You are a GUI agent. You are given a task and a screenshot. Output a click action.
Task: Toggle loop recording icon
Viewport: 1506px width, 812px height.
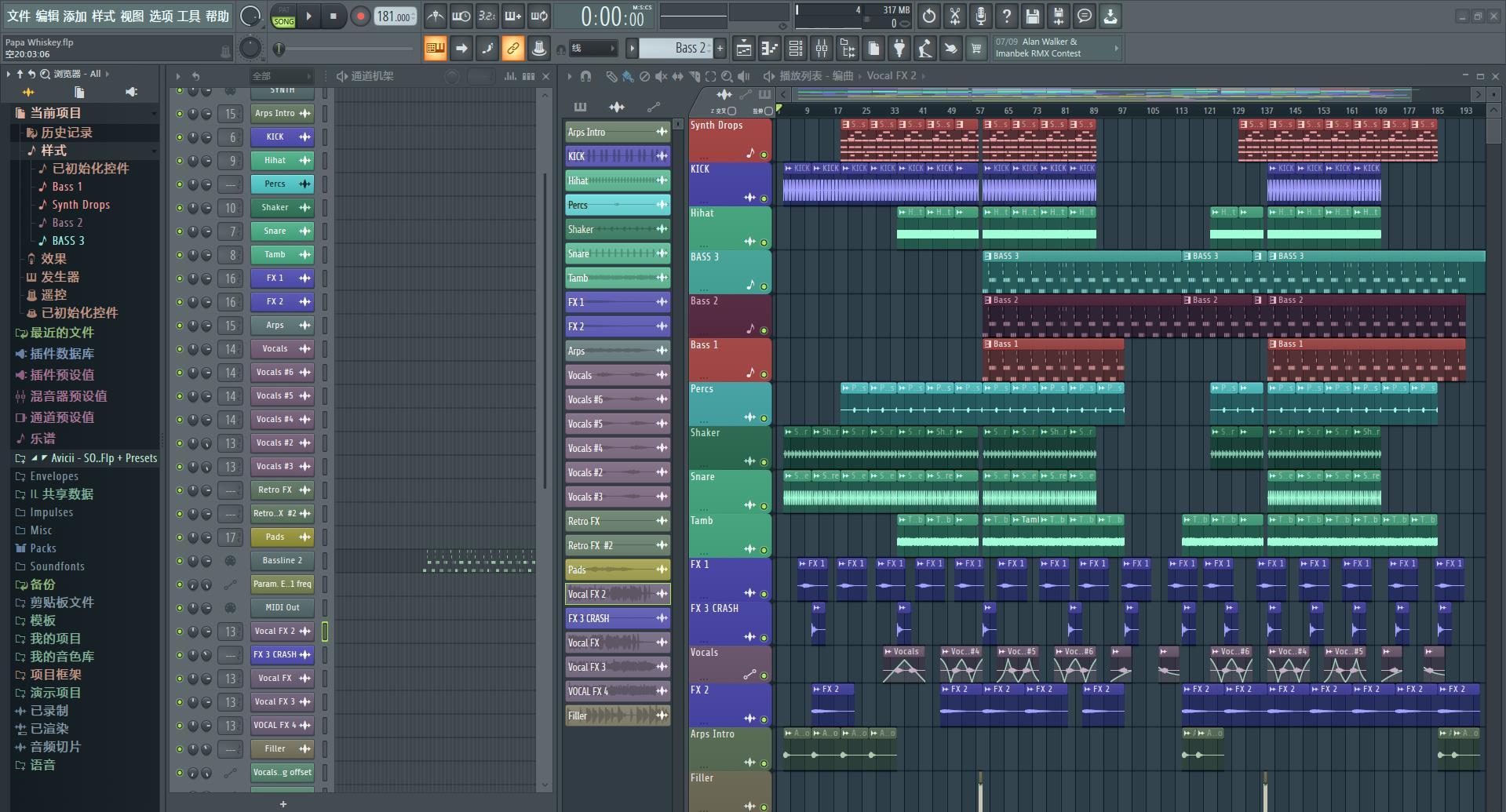click(539, 16)
